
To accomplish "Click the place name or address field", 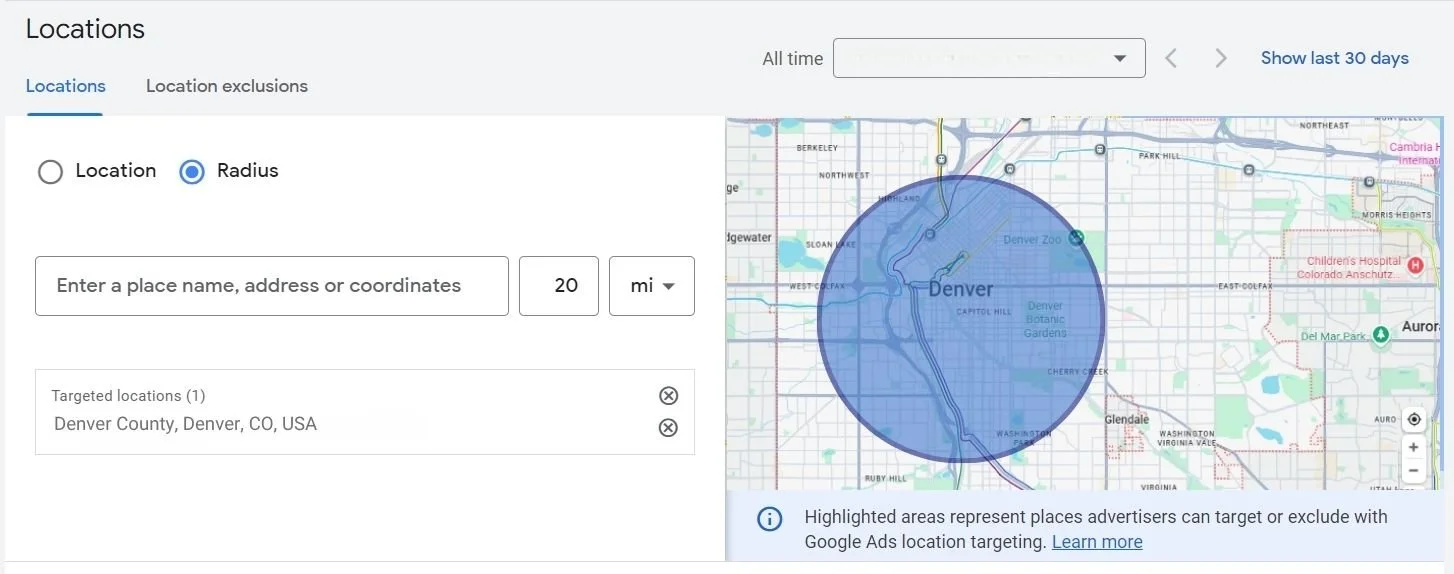I will tap(272, 286).
